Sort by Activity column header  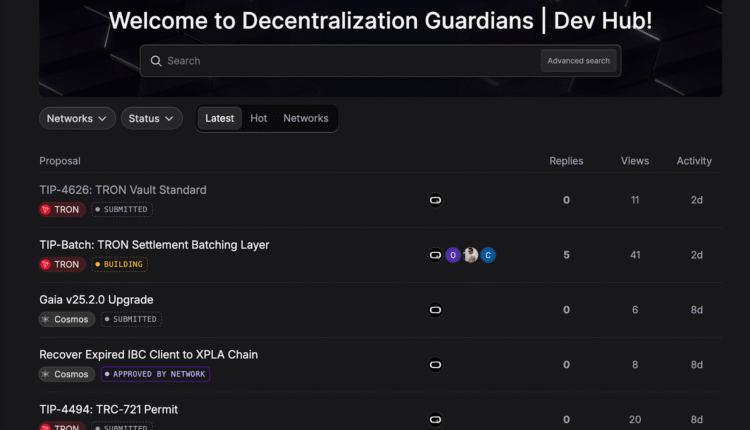(694, 161)
